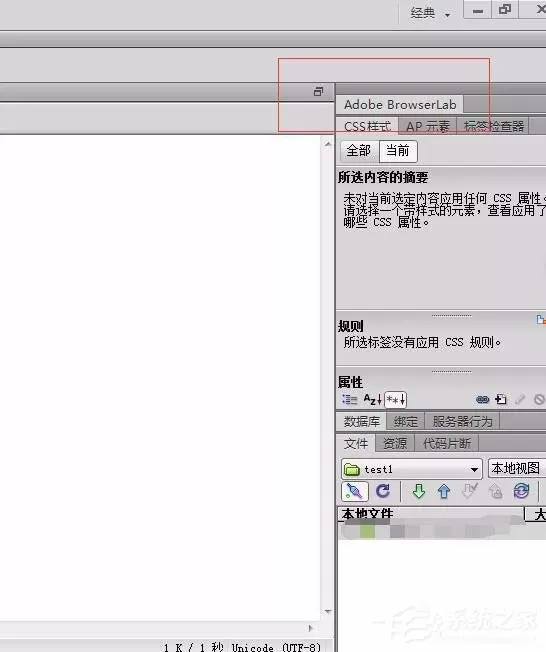Click the refresh files icon
Viewport: 546px width, 652px height.
click(x=383, y=491)
